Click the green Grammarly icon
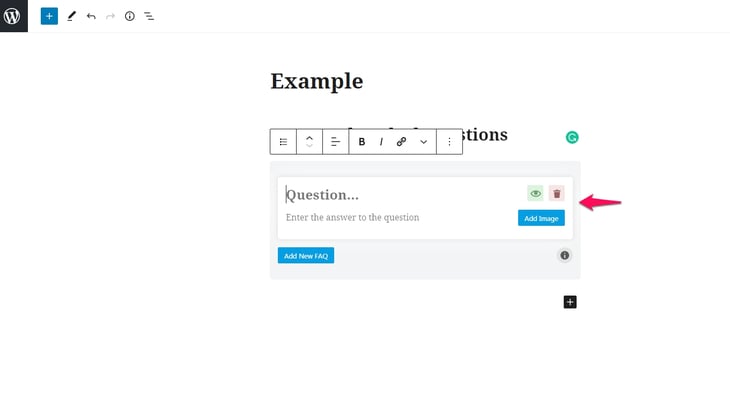Screen dimensions: 730x420 point(572,137)
